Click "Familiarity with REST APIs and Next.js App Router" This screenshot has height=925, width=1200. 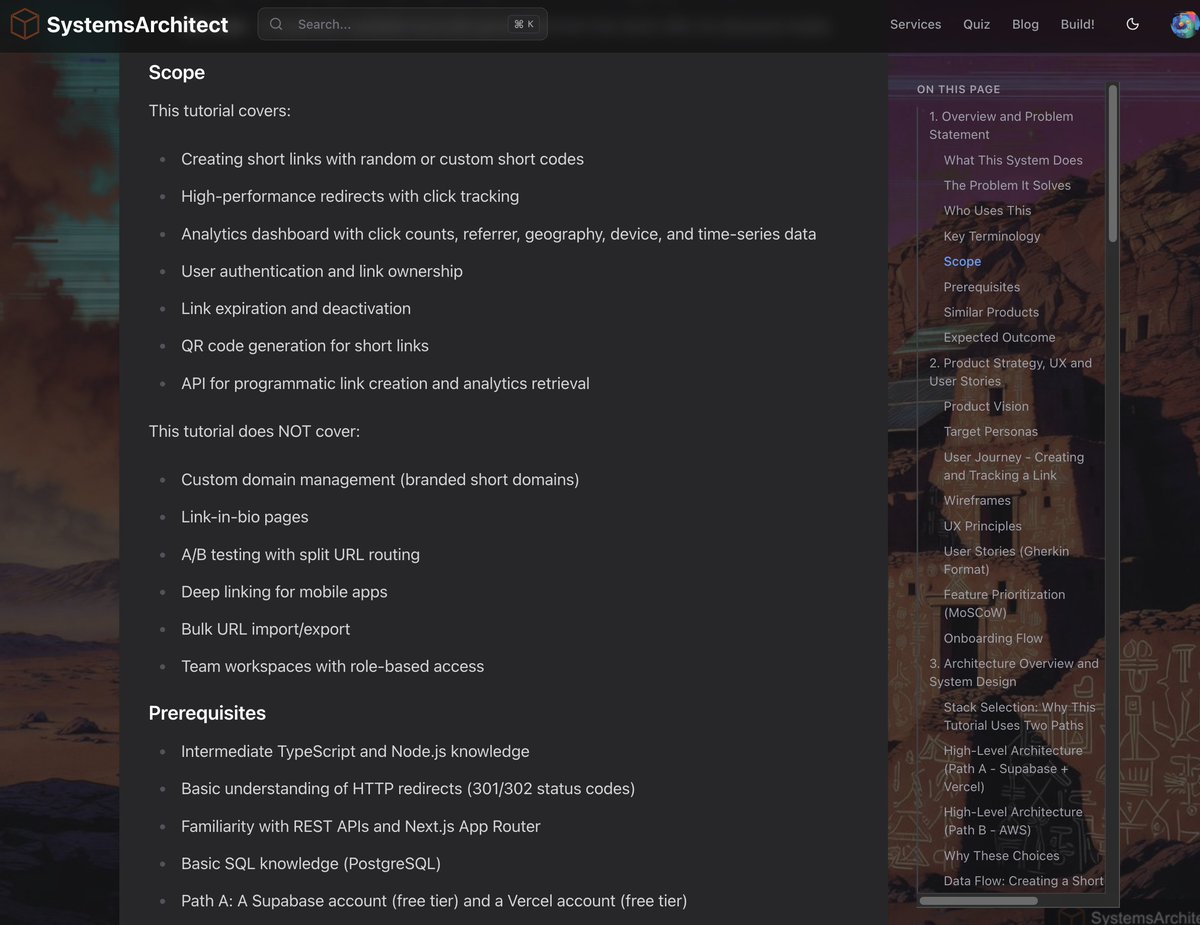click(361, 826)
